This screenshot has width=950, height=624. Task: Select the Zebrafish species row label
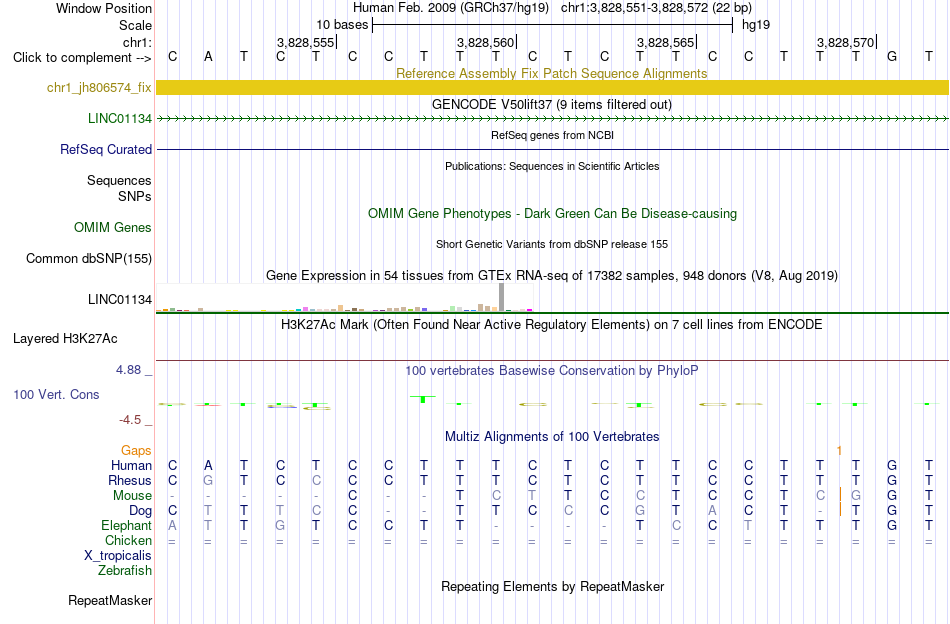pos(125,570)
